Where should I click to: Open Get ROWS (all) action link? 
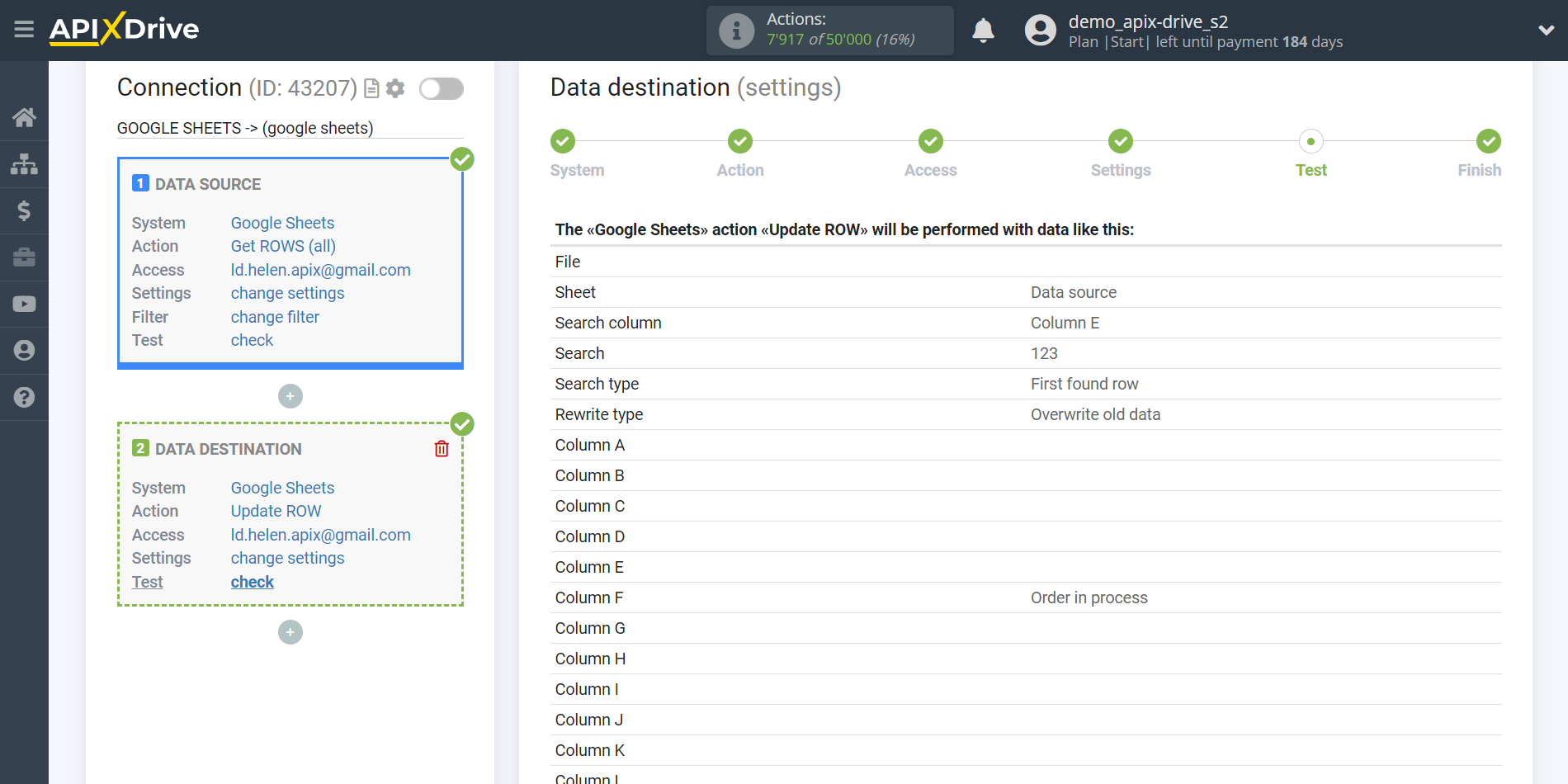[283, 246]
